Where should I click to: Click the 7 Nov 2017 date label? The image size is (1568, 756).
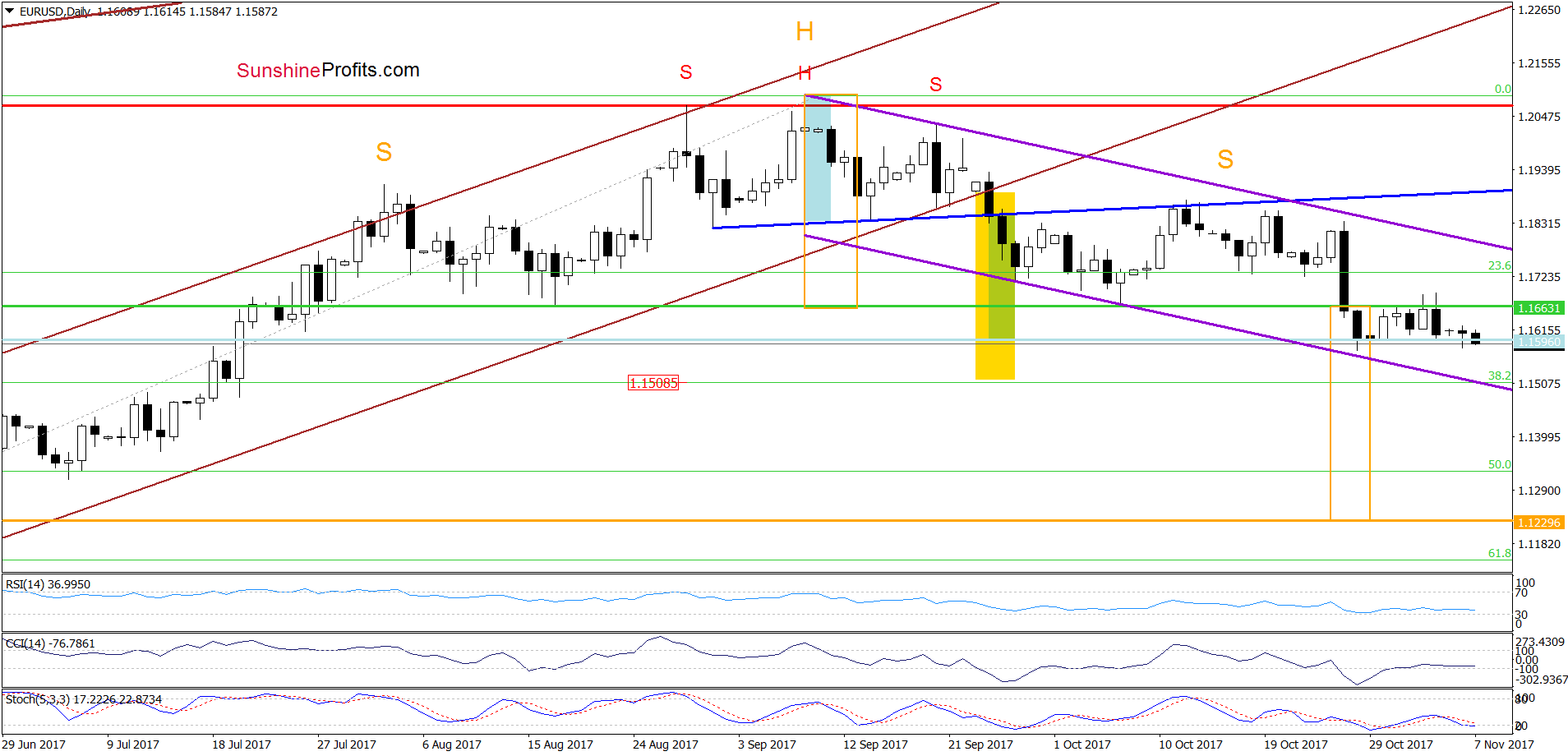pos(1504,744)
